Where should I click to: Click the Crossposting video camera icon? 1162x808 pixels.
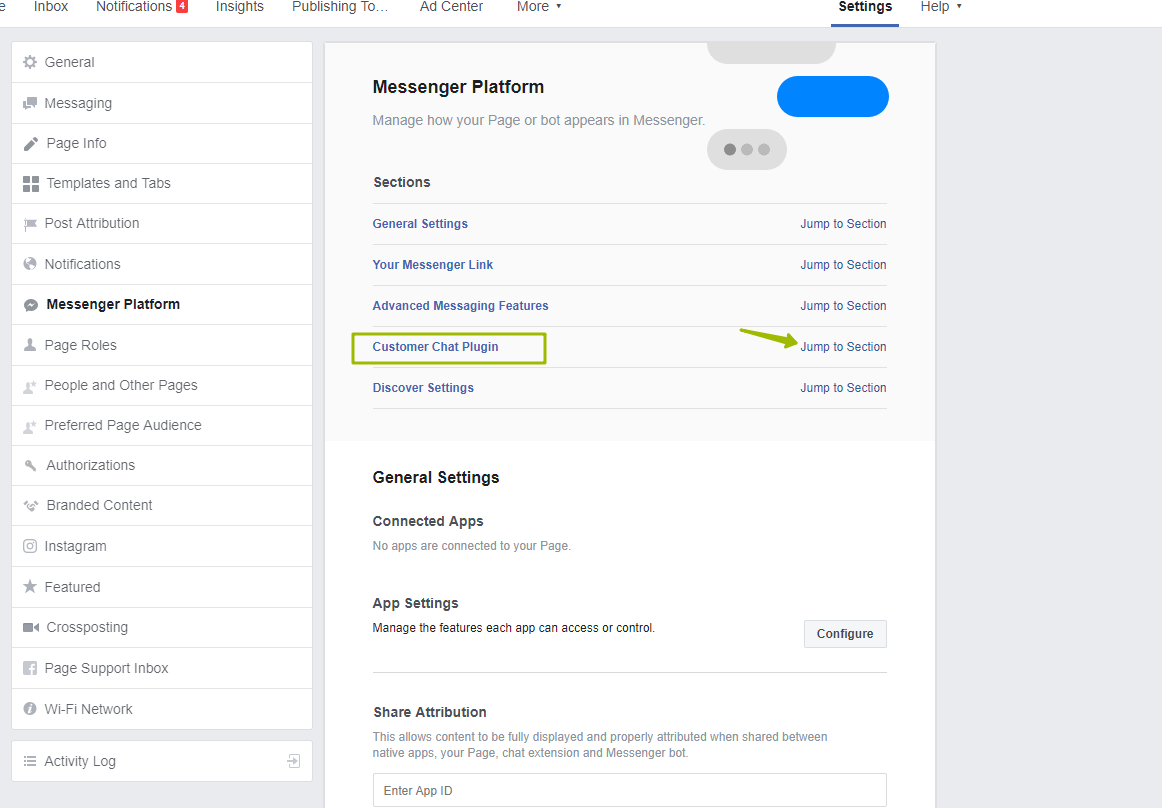click(30, 628)
